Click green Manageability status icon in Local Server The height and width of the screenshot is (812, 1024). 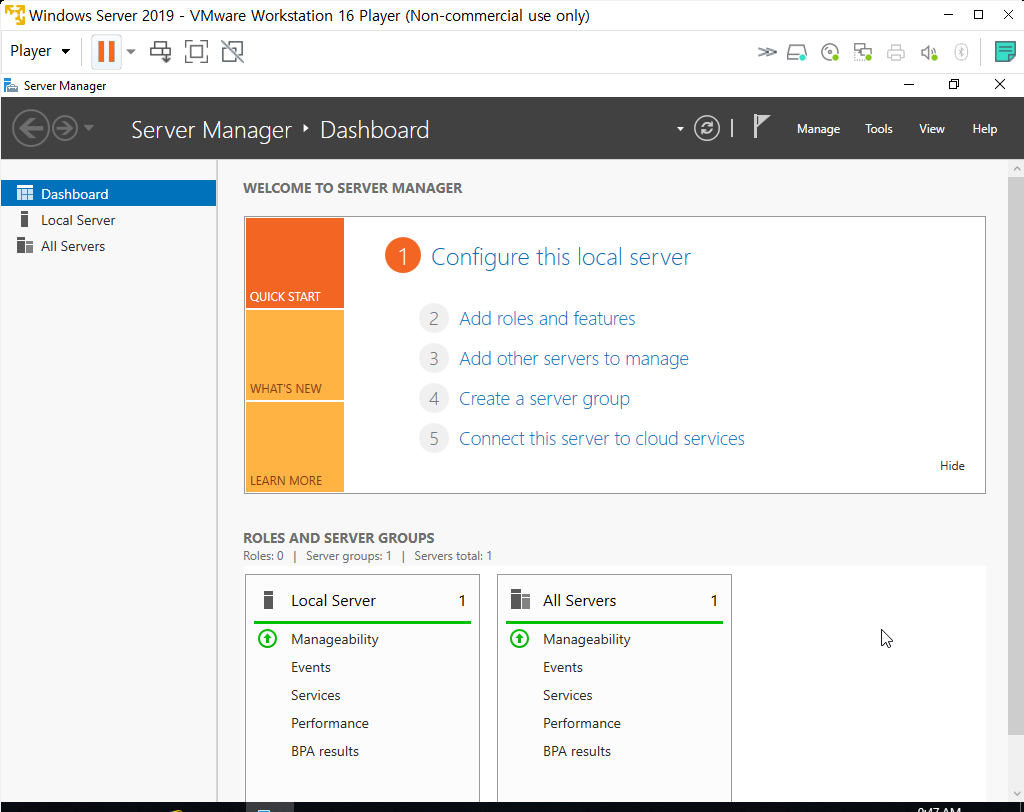(268, 638)
